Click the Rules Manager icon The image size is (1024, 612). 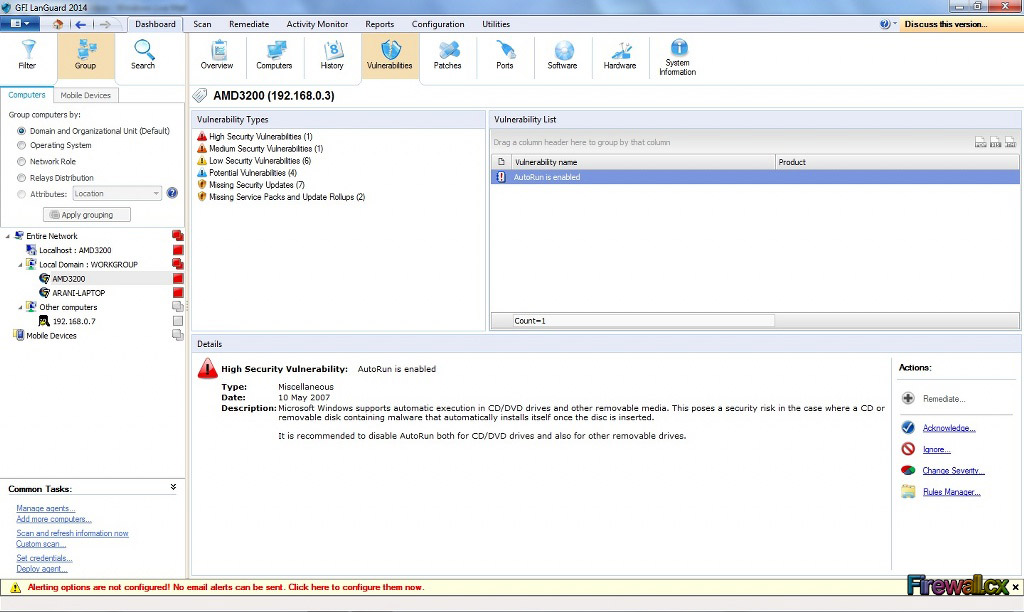[x=908, y=492]
